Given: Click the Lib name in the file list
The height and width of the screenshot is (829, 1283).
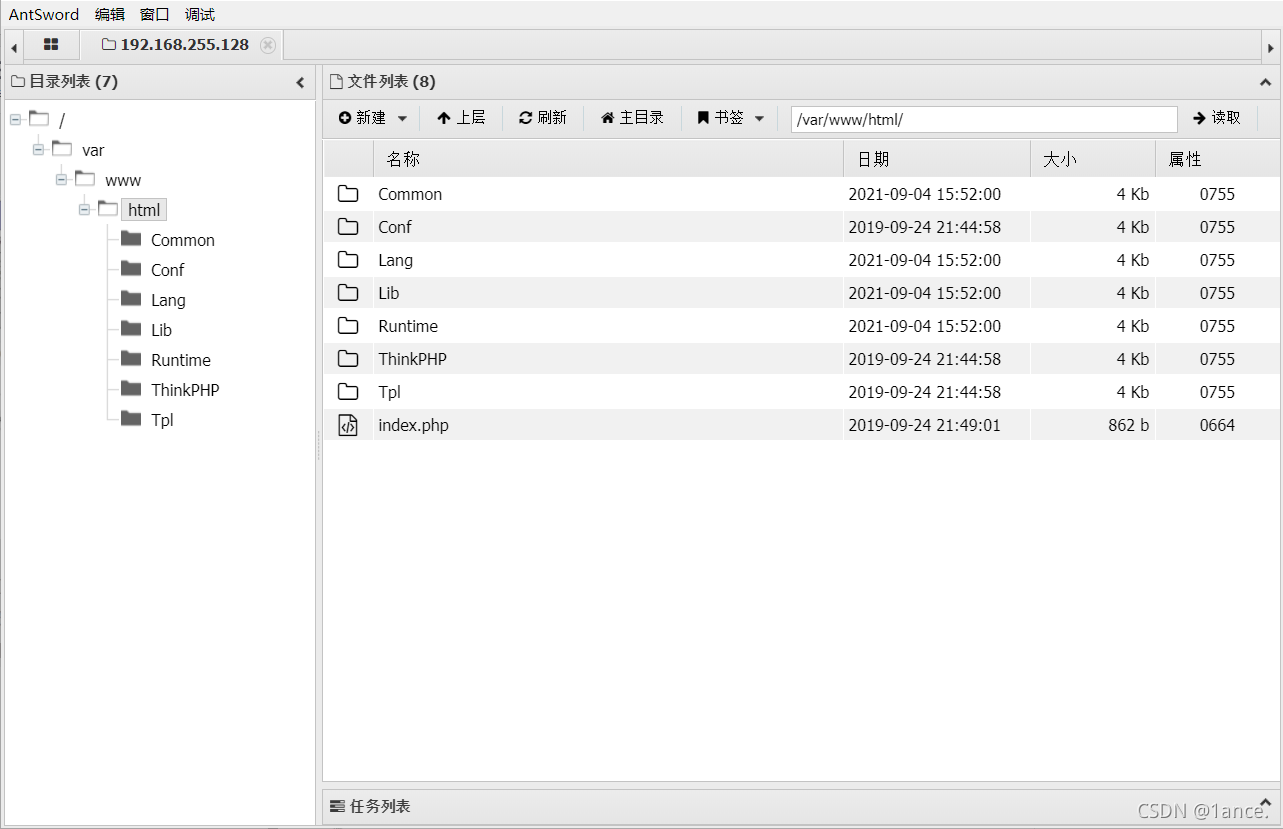Looking at the screenshot, I should pyautogui.click(x=389, y=293).
